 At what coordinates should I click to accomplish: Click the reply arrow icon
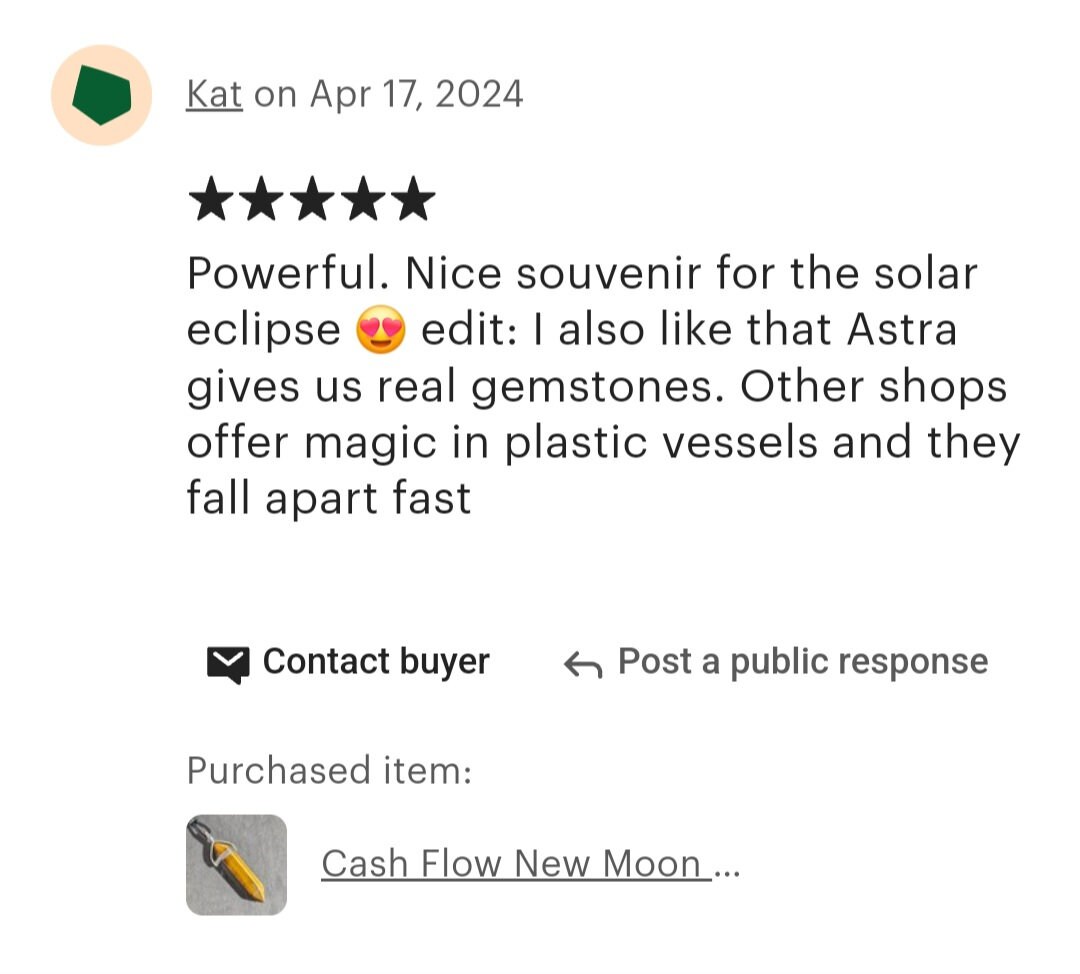pos(583,665)
